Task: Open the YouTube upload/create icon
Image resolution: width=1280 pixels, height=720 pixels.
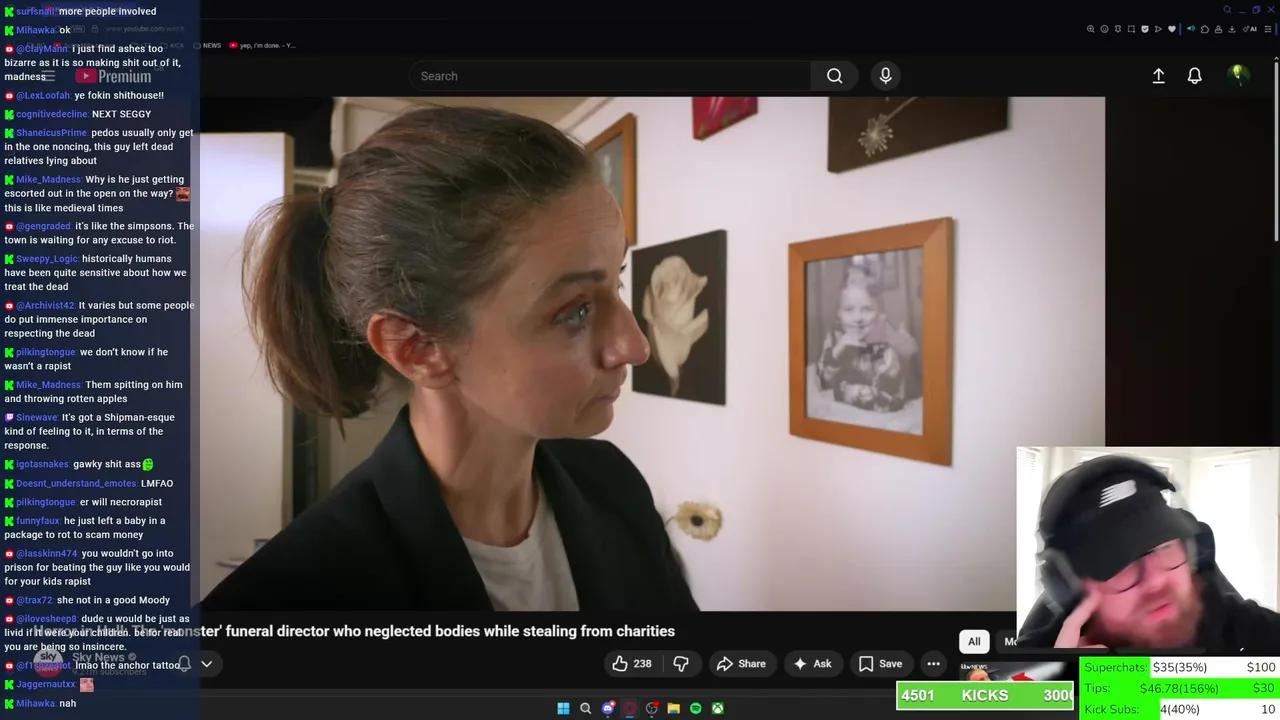Action: [1158, 76]
